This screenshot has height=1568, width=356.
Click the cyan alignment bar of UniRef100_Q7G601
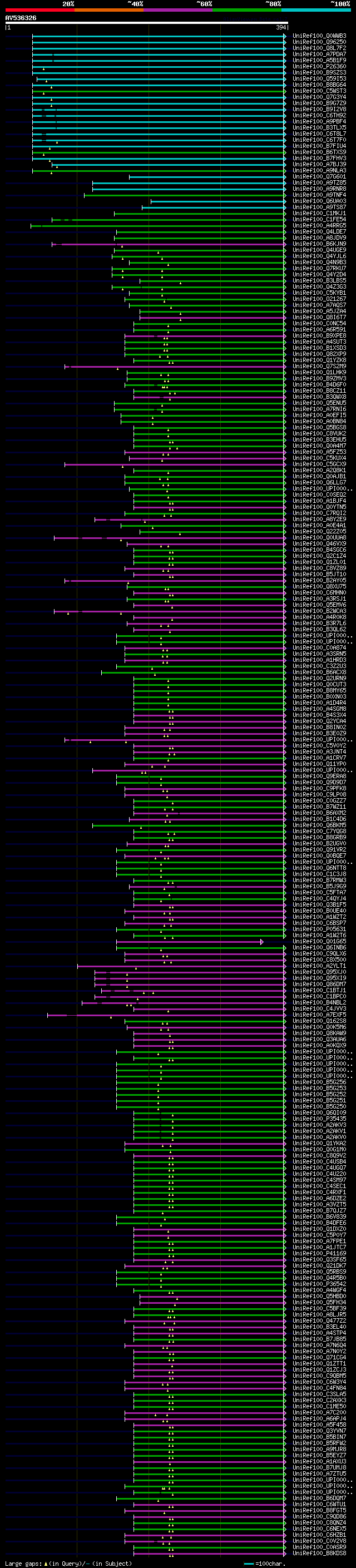pos(207,176)
